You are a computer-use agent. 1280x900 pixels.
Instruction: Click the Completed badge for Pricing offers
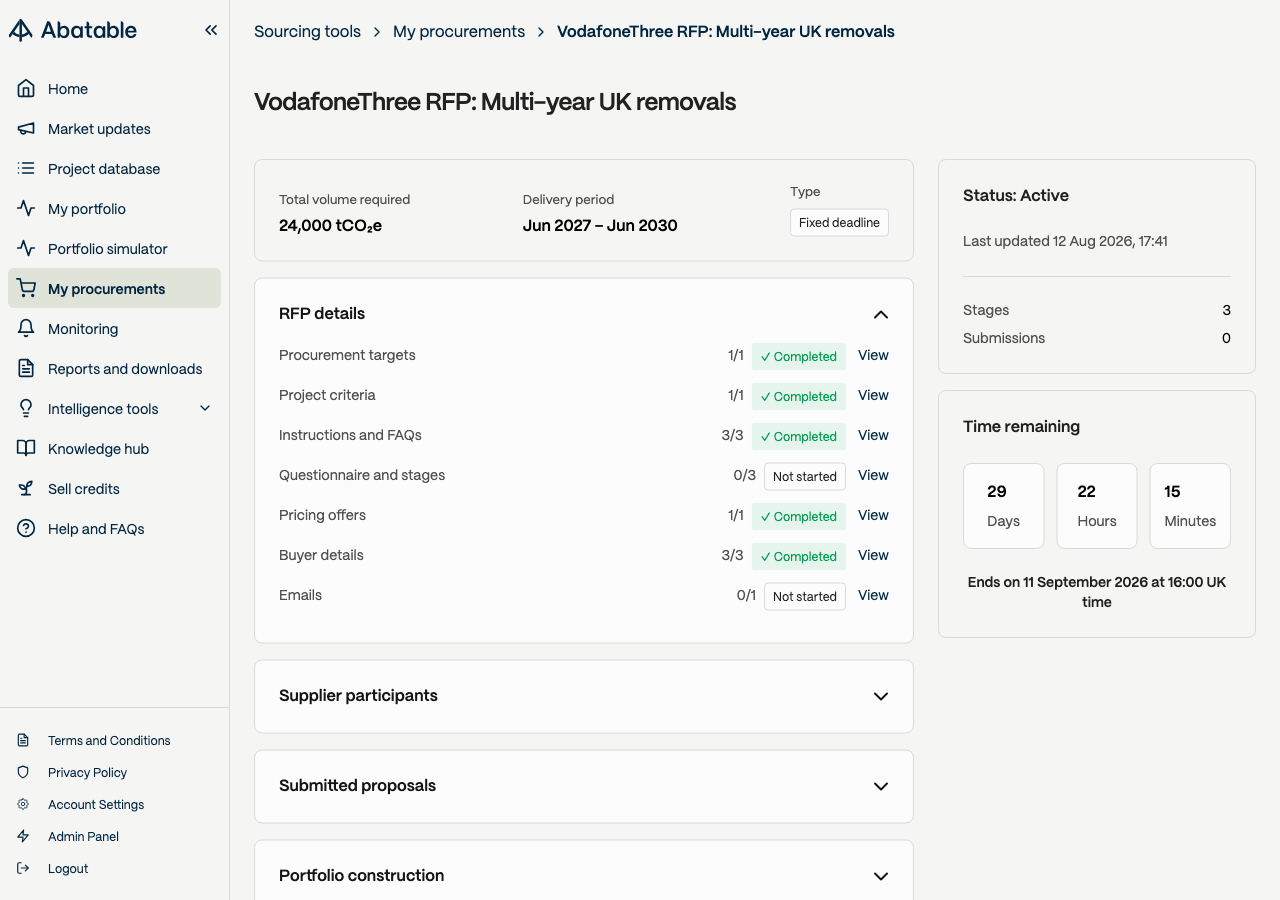(799, 517)
